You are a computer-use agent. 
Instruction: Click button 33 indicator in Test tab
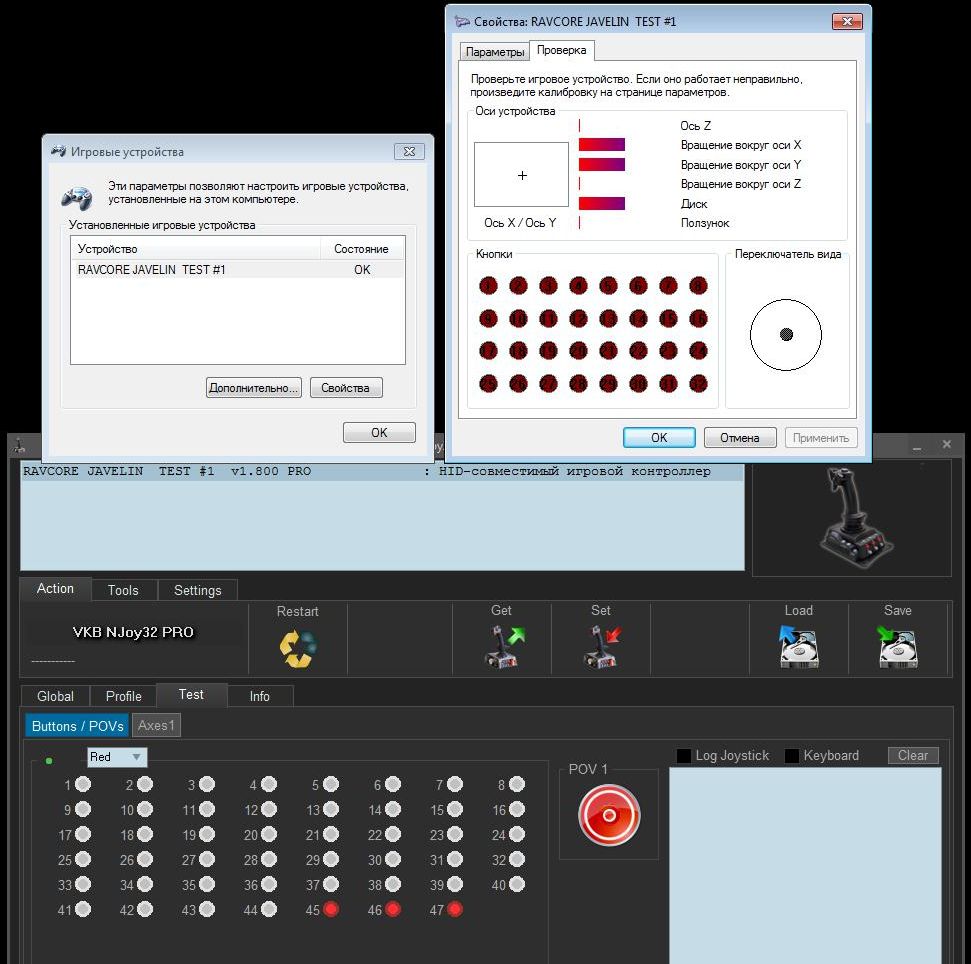pyautogui.click(x=83, y=884)
